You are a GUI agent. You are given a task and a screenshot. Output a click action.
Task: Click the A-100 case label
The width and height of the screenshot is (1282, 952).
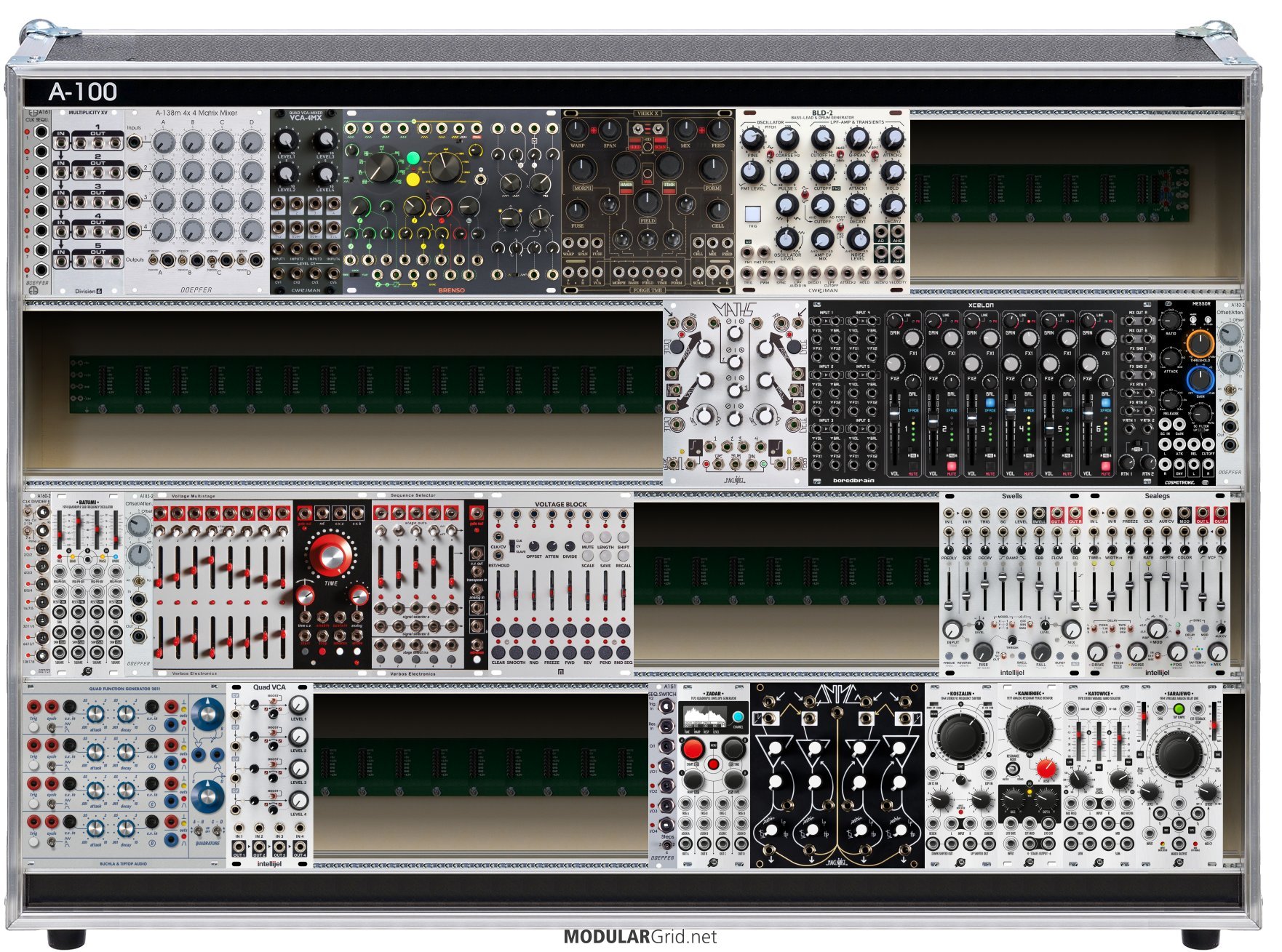(x=83, y=92)
